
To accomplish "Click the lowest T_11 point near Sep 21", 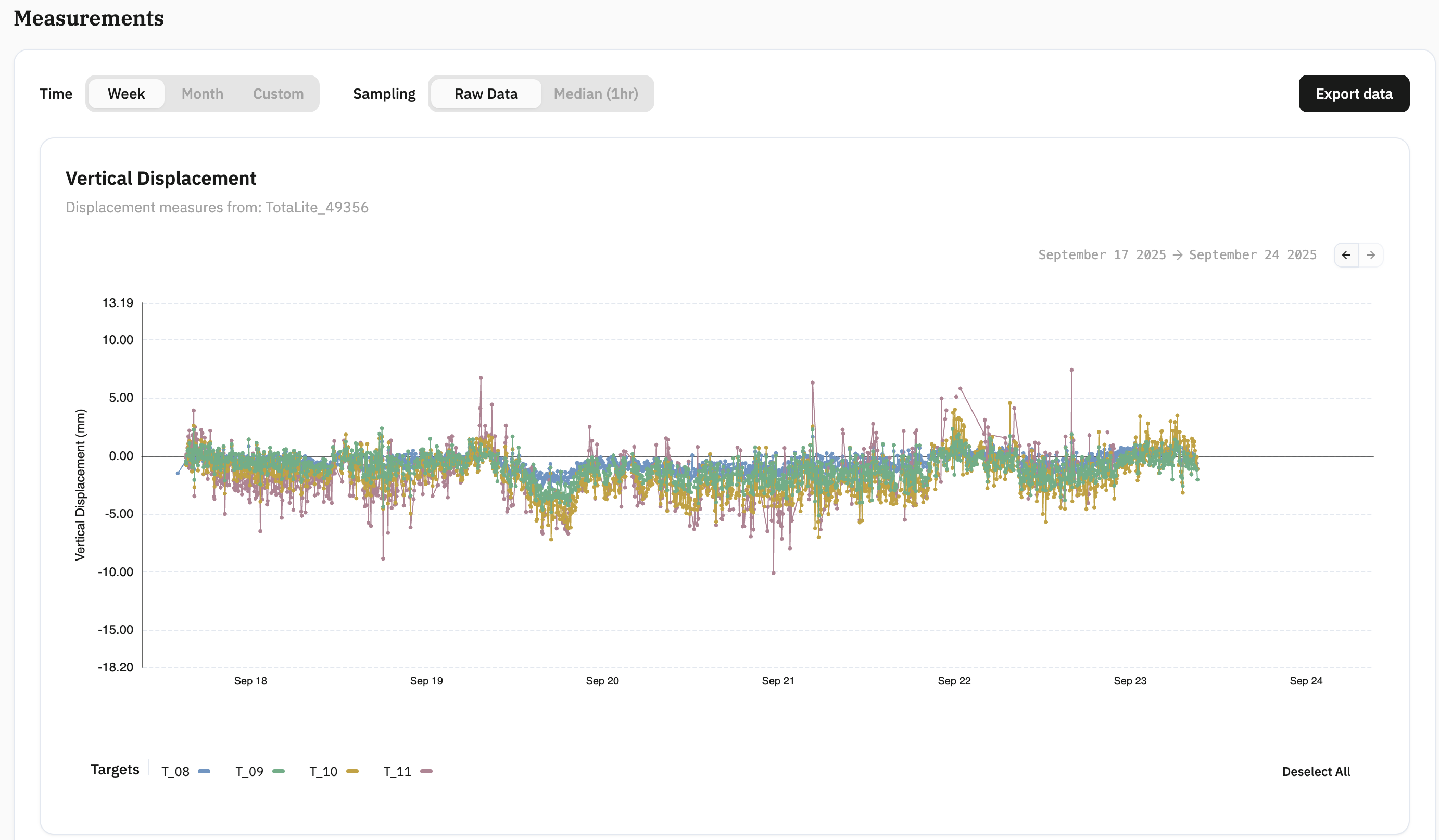I will tap(773, 573).
